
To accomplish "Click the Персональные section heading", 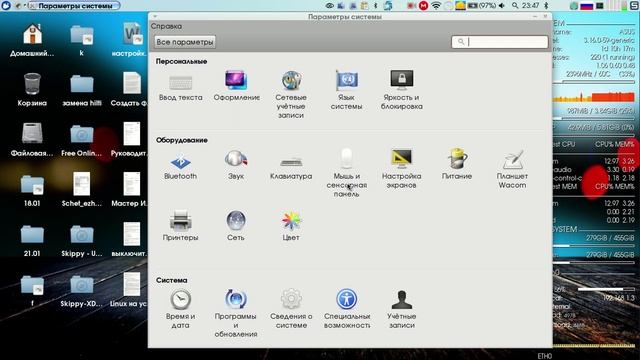I will (x=182, y=61).
